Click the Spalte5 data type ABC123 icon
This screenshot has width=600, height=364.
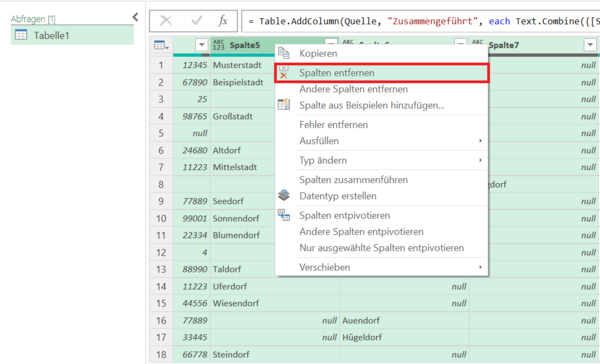coord(218,45)
